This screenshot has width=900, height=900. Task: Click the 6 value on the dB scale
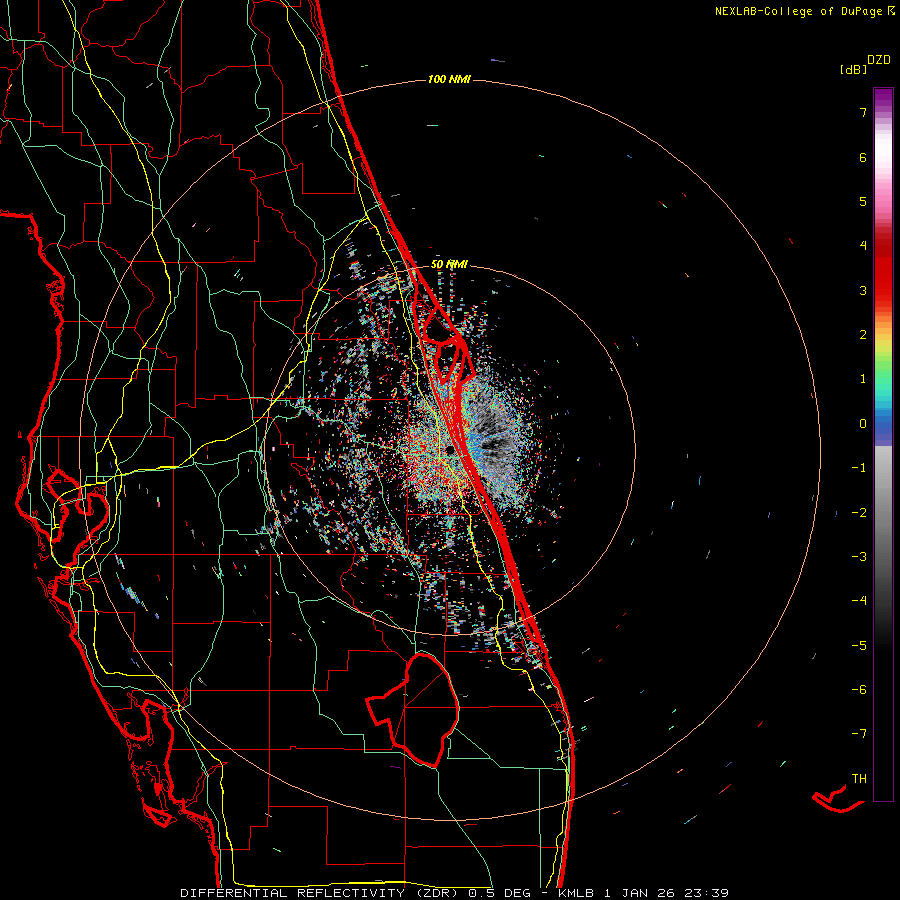pos(863,157)
